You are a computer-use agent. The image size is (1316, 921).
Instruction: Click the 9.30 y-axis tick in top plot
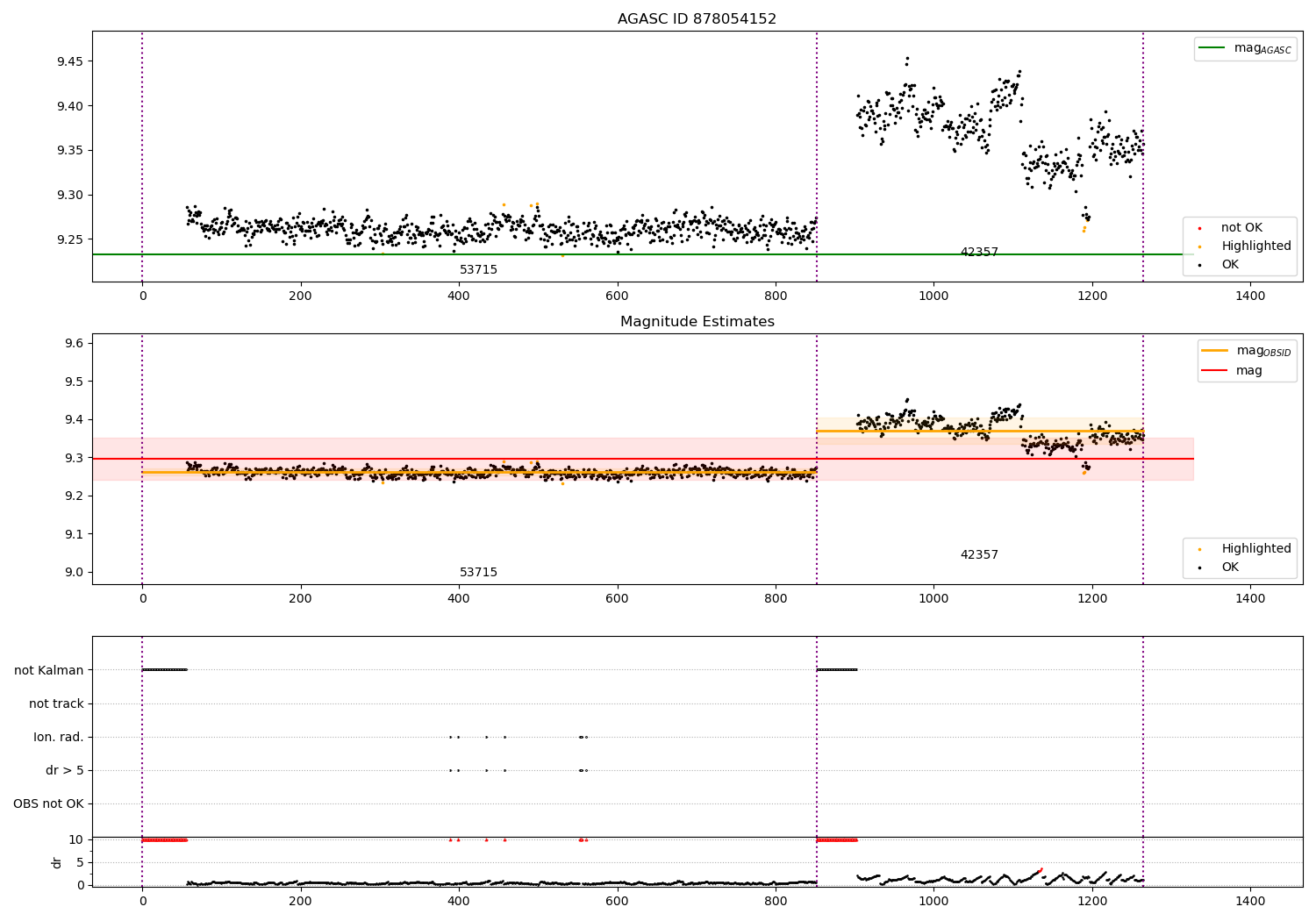click(x=69, y=196)
